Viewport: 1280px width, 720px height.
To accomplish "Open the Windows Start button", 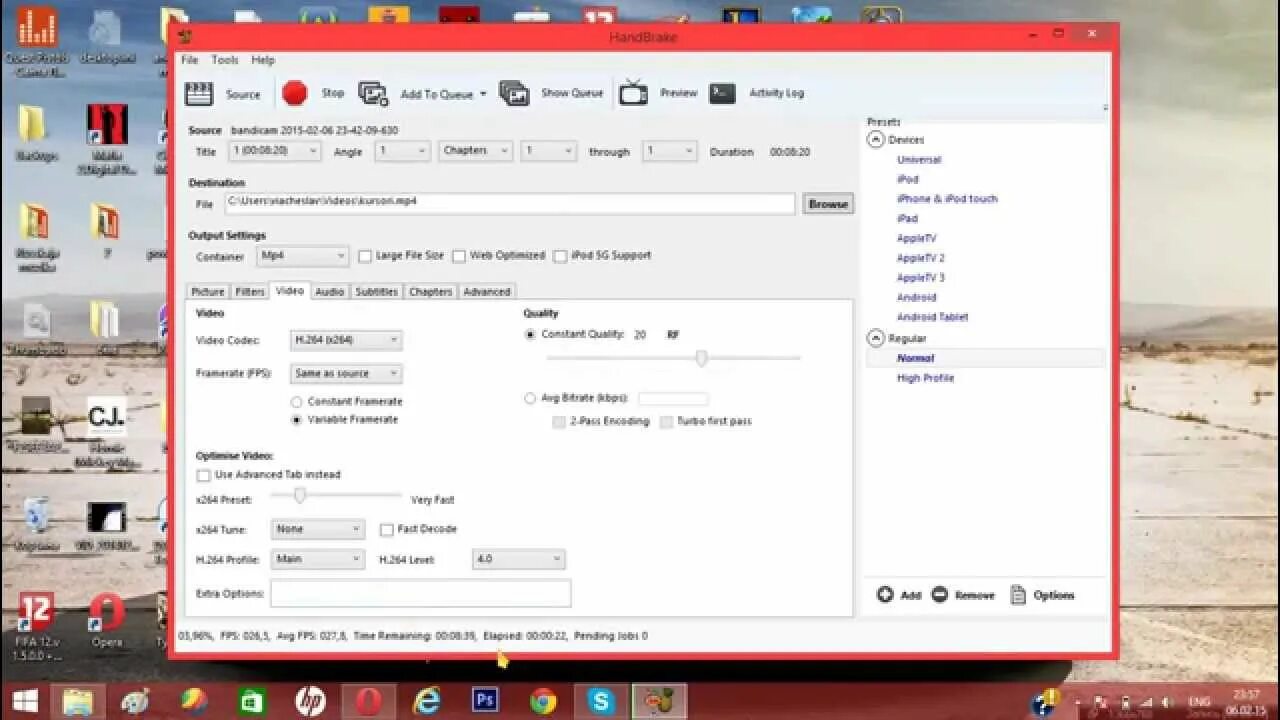I will click(x=25, y=701).
